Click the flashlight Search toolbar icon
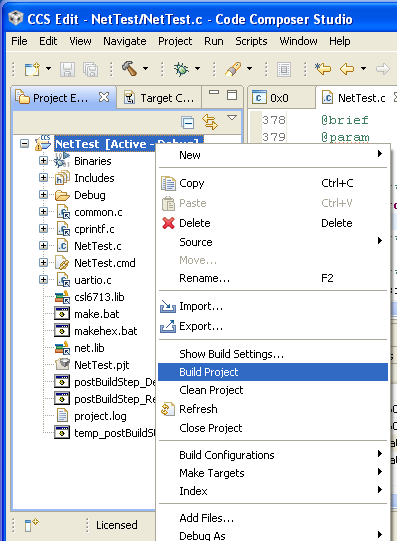 click(233, 69)
